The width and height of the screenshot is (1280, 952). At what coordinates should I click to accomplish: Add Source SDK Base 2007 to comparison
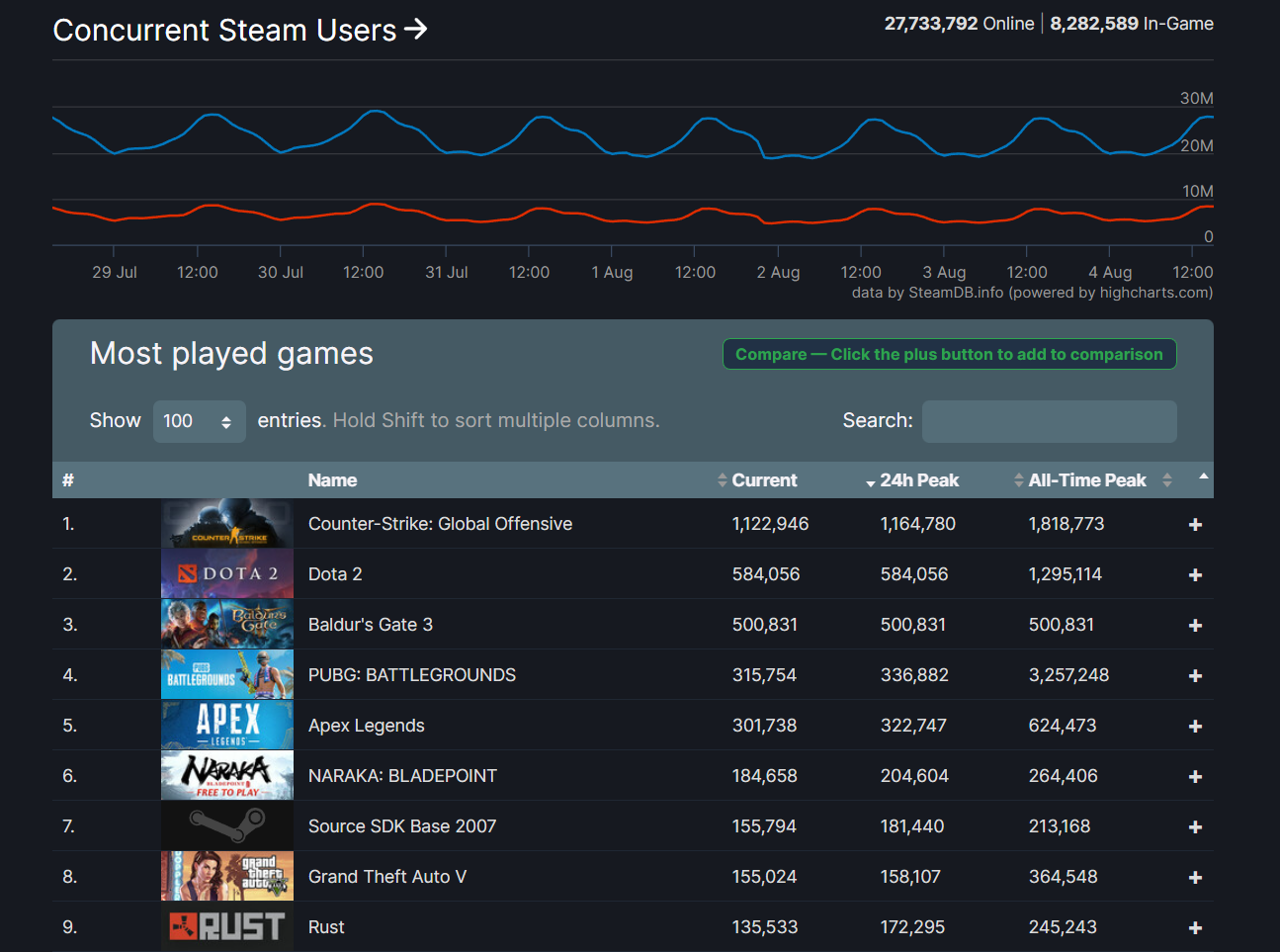click(x=1195, y=827)
